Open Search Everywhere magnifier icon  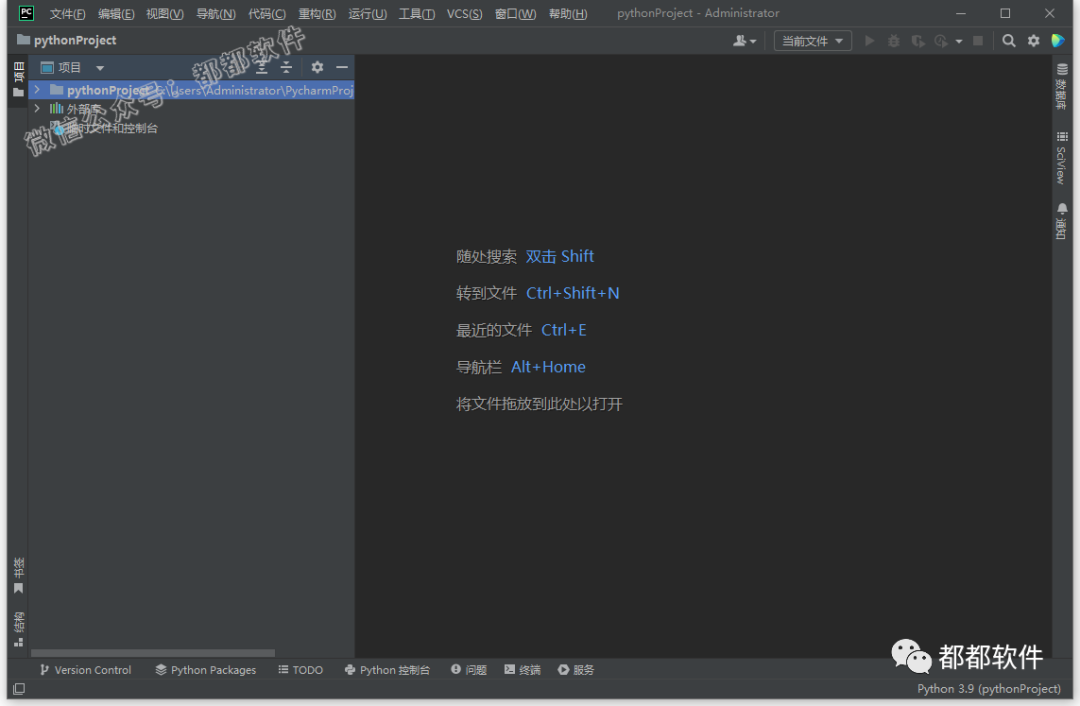coord(1008,41)
